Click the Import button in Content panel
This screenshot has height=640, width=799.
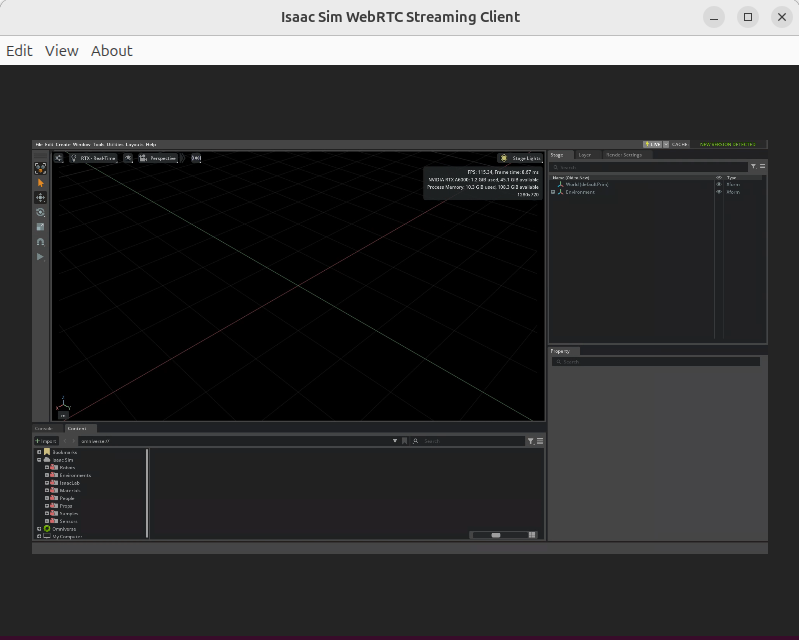click(46, 441)
